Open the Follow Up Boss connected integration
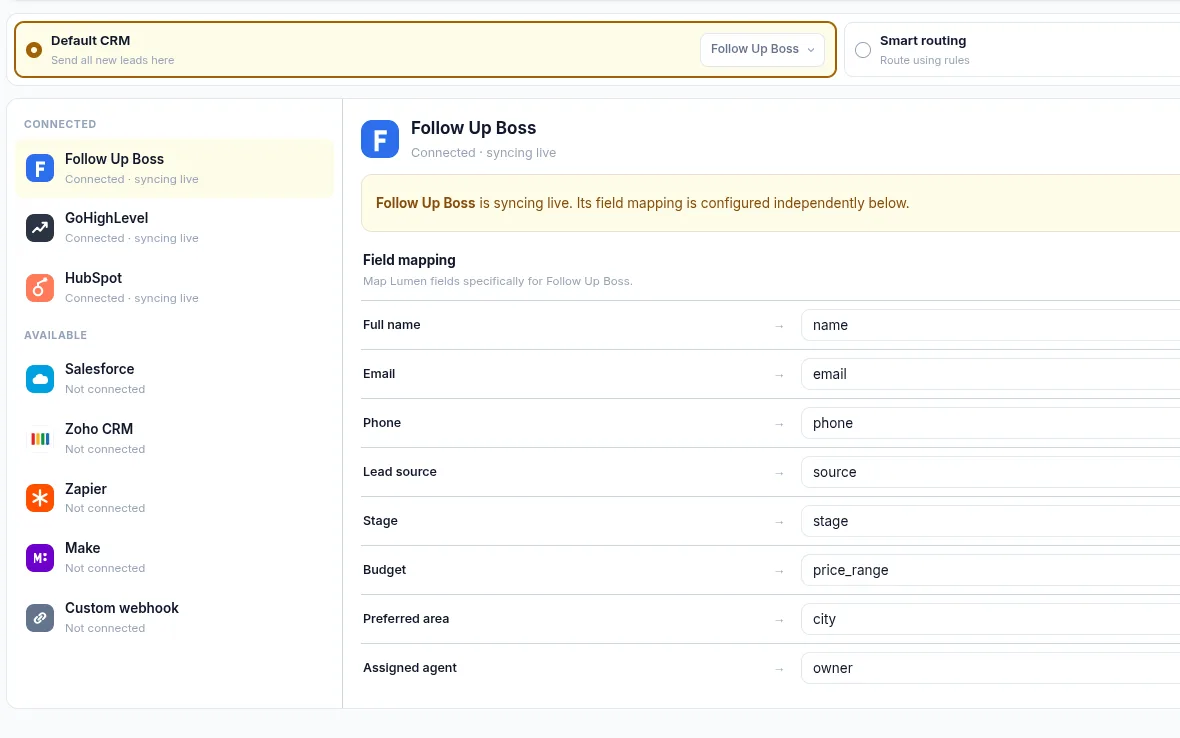The image size is (1180, 738). coord(175,168)
